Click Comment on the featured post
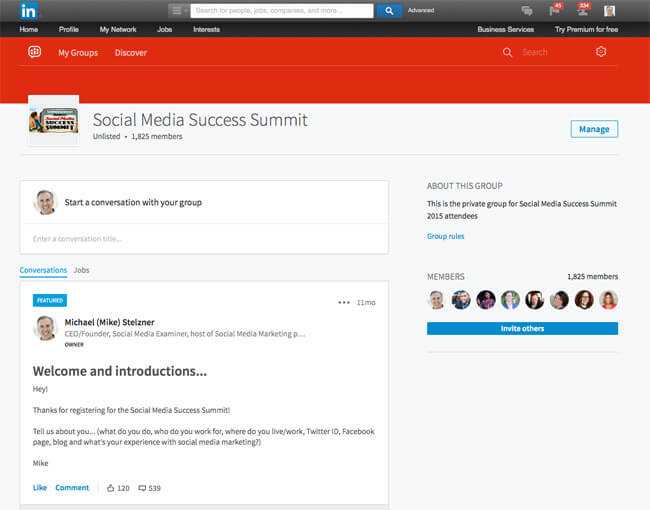This screenshot has width=650, height=510. coord(72,488)
